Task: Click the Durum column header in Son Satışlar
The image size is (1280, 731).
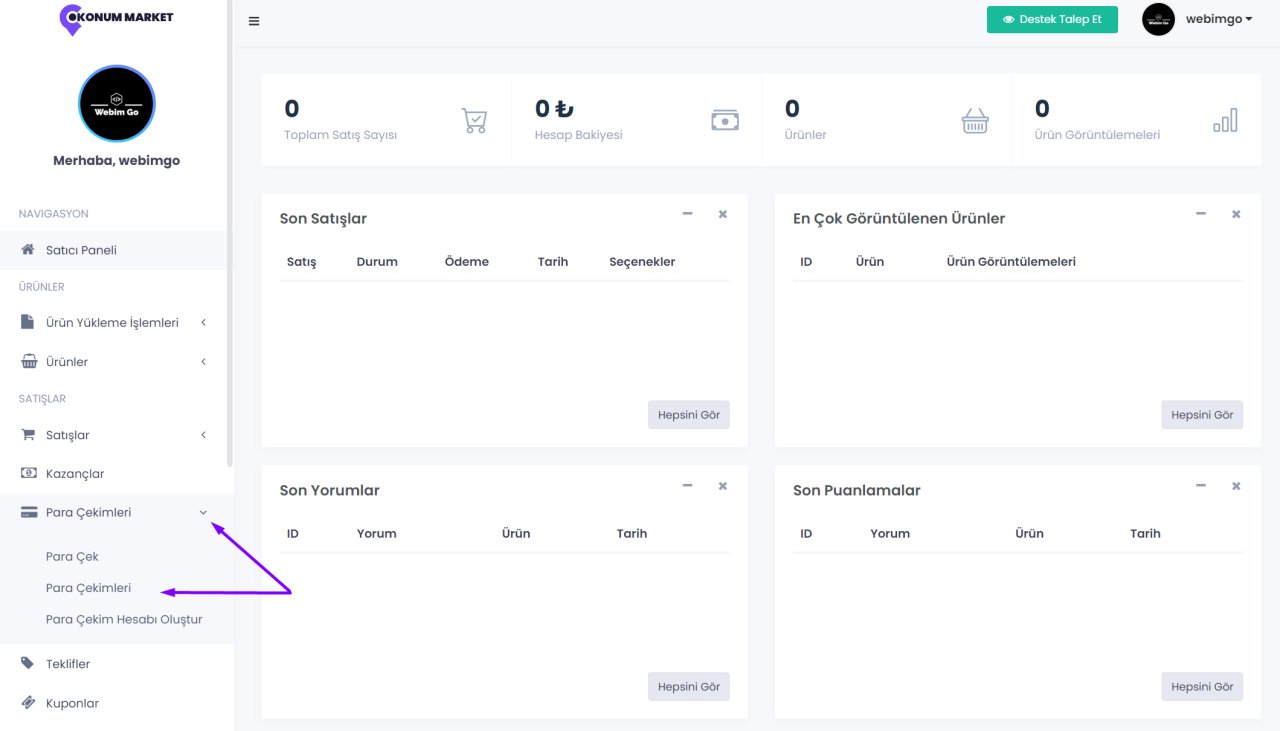Action: (x=377, y=262)
